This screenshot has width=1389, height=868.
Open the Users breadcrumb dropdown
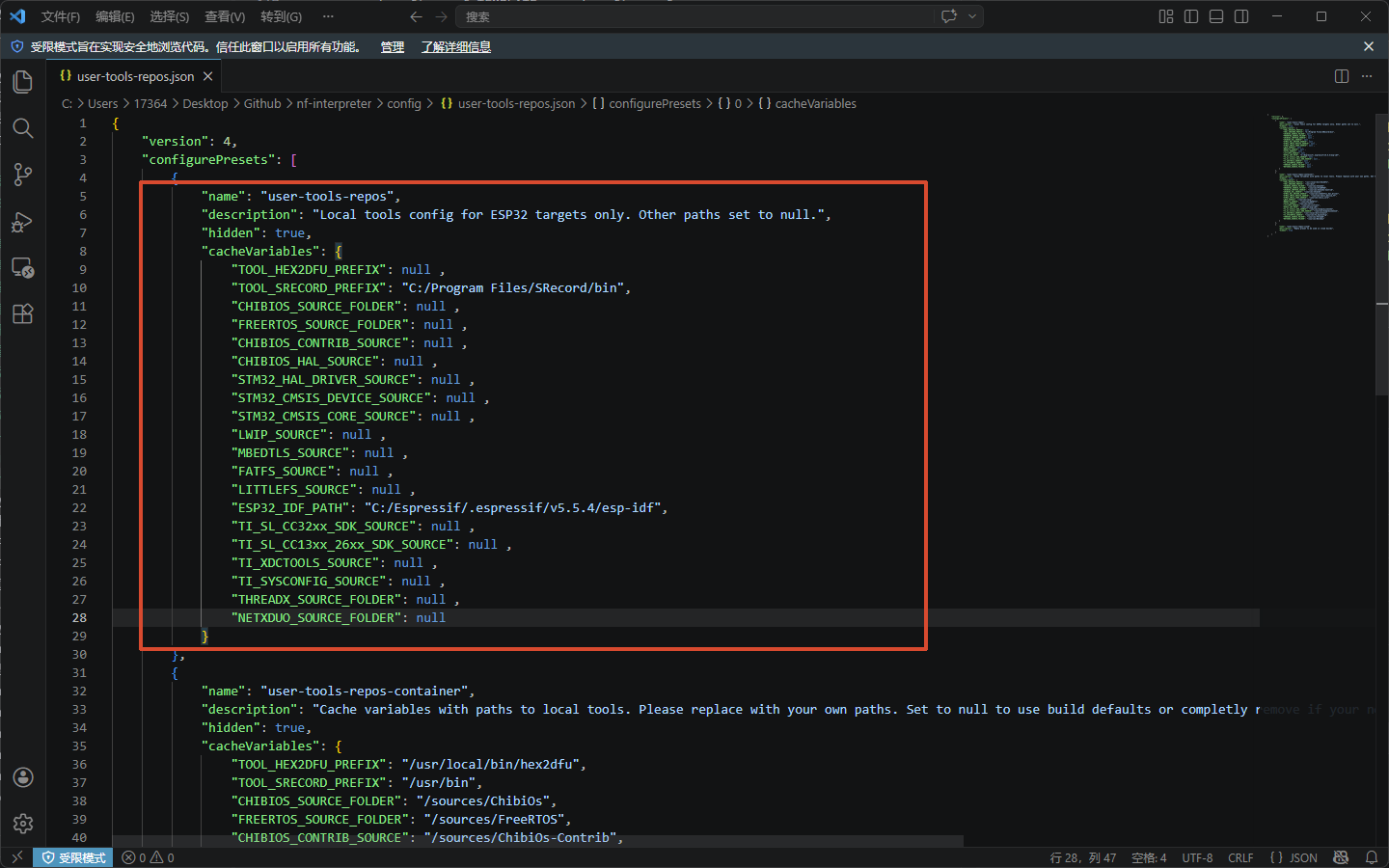pyautogui.click(x=103, y=103)
